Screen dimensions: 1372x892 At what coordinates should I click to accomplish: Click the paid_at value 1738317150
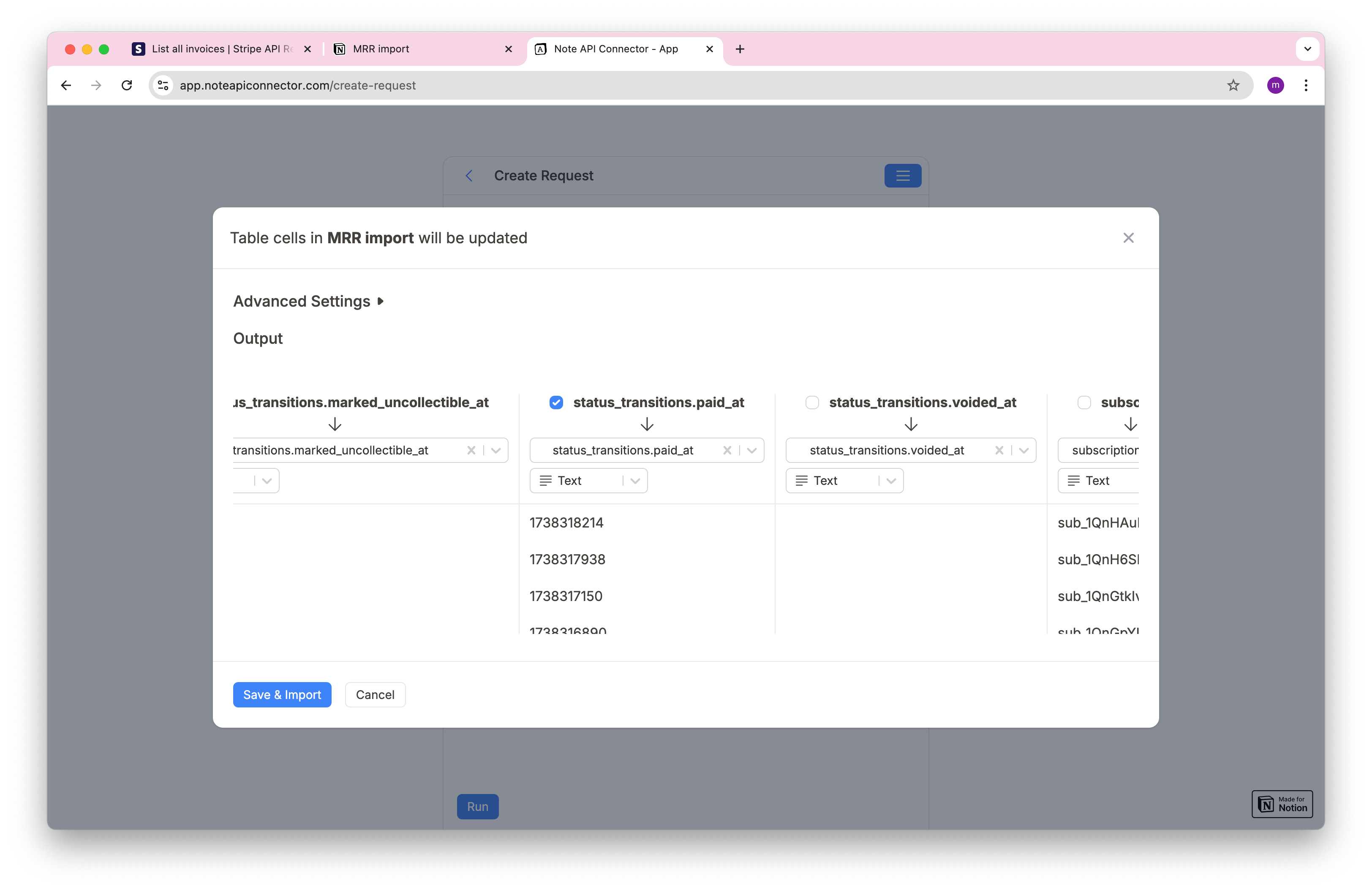(x=566, y=596)
